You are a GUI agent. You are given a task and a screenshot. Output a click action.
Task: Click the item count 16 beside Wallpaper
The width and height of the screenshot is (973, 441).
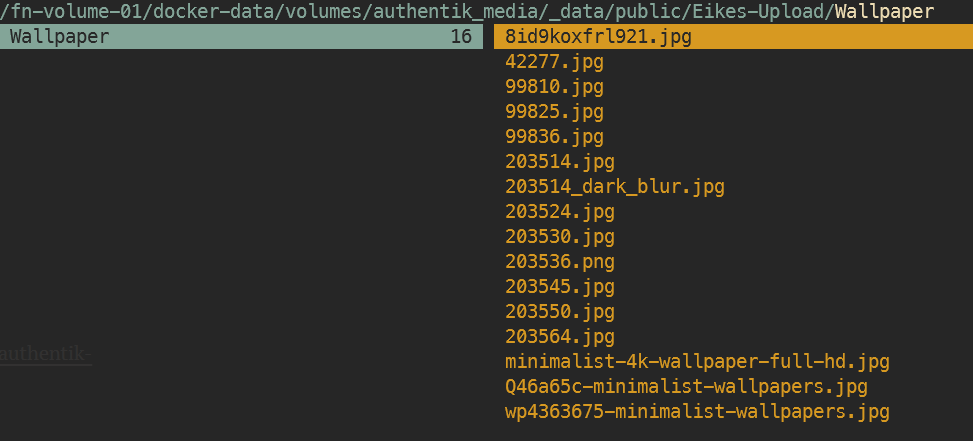(461, 37)
